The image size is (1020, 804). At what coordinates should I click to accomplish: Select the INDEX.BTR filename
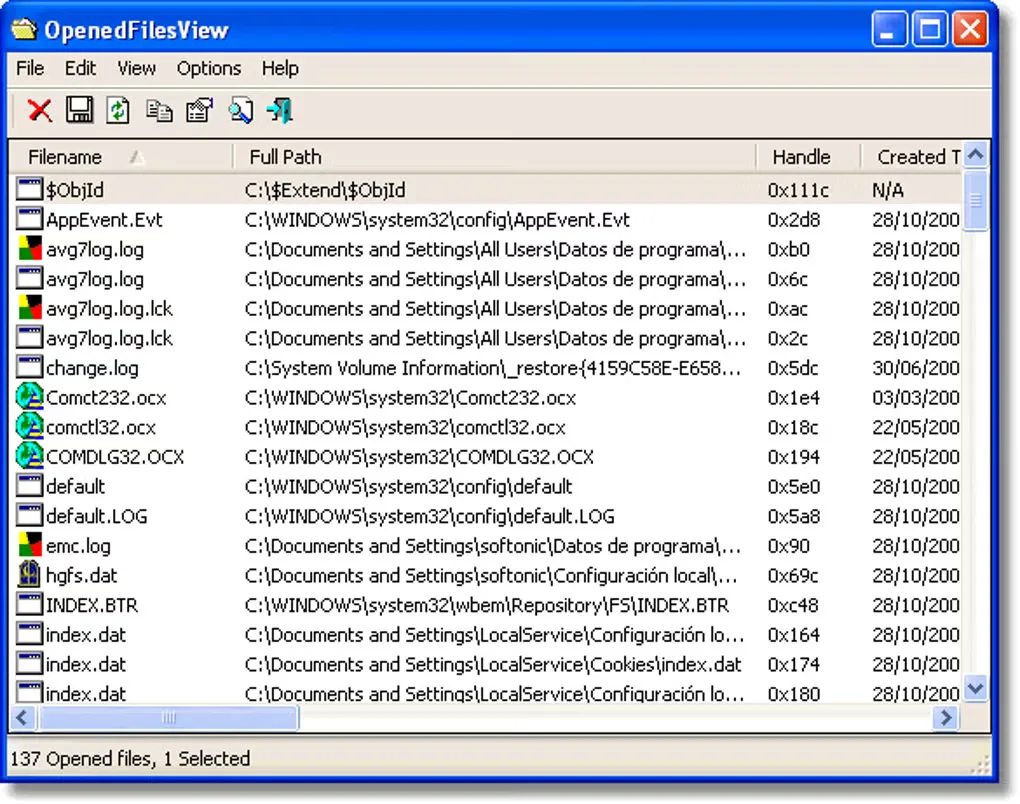point(92,606)
